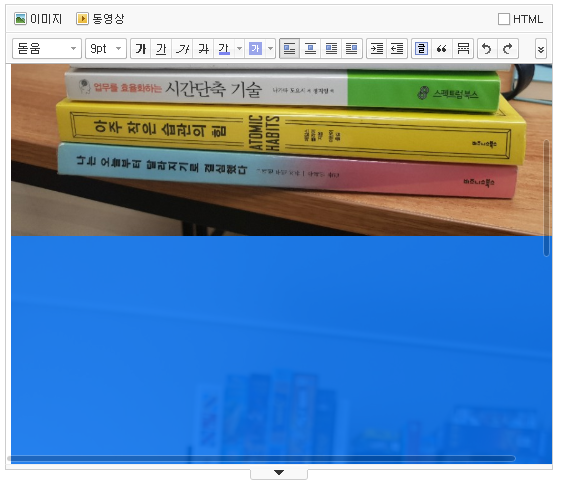Open the 돋움 font family dropdown
This screenshot has width=565, height=482.
click(x=47, y=48)
